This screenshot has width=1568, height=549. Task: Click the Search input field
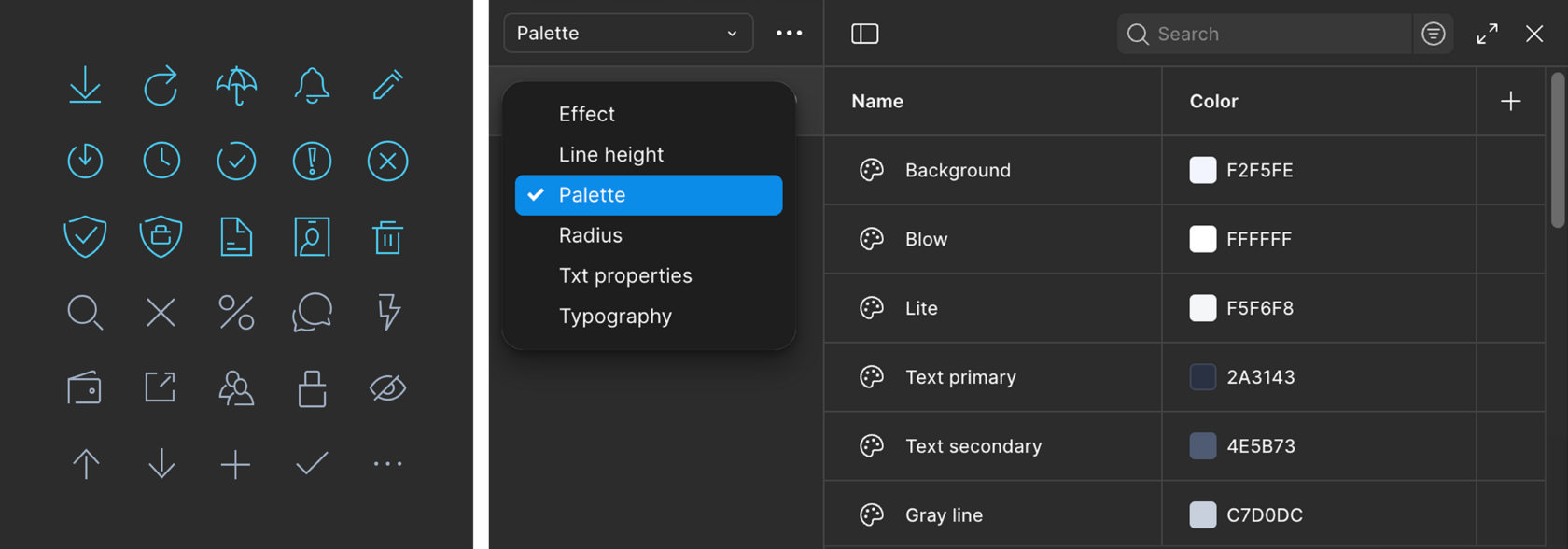coord(1279,34)
